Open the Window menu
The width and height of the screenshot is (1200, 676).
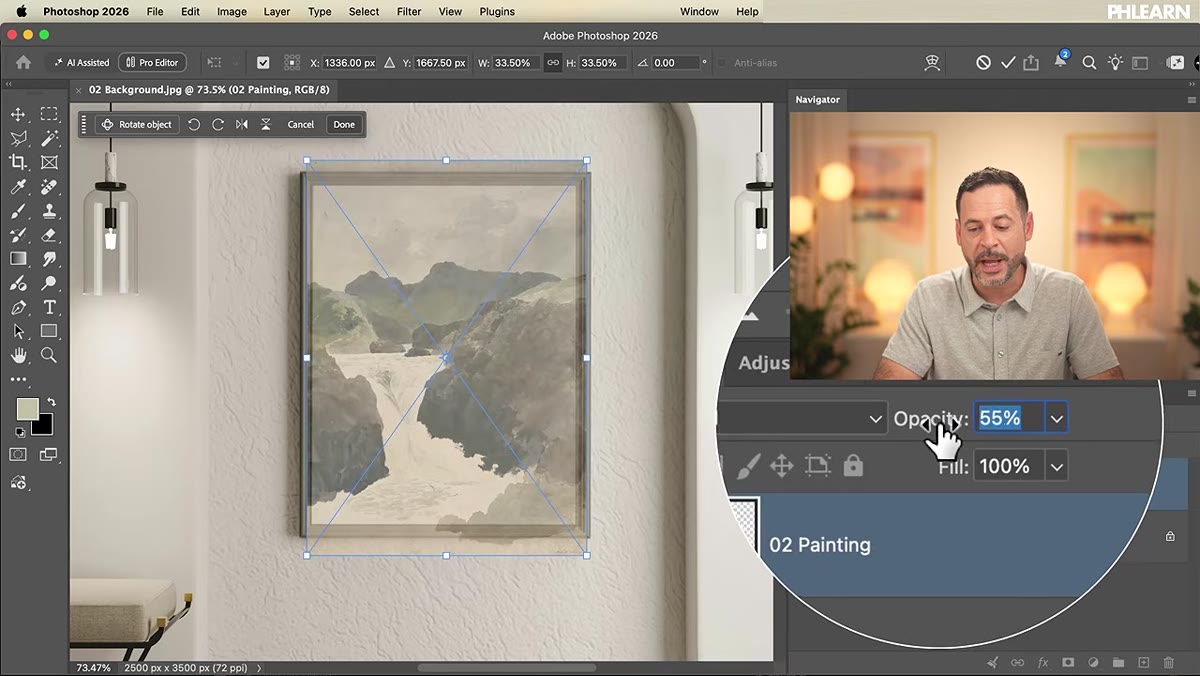click(x=699, y=12)
